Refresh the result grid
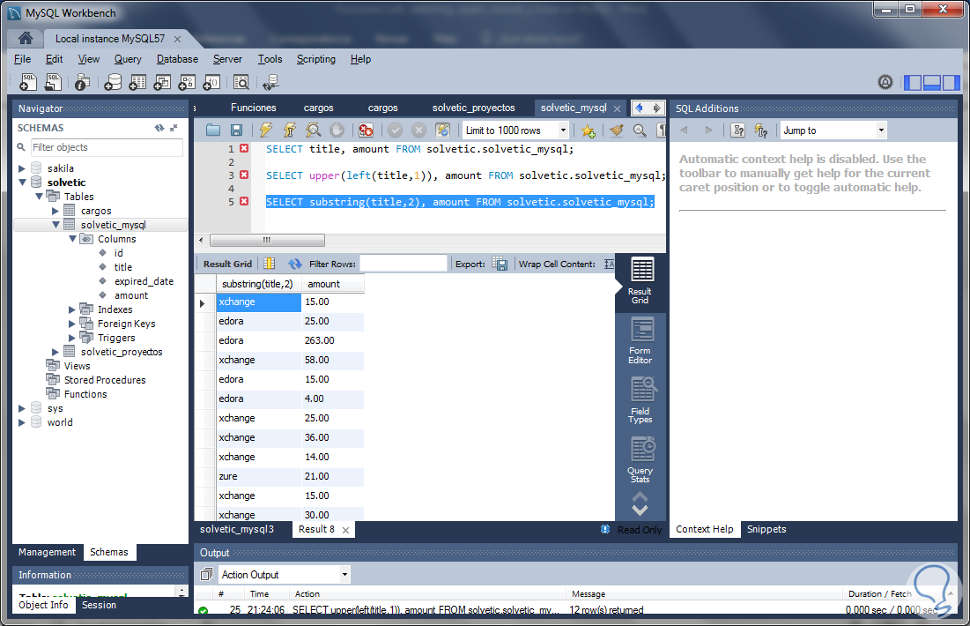The image size is (970, 626). click(295, 264)
